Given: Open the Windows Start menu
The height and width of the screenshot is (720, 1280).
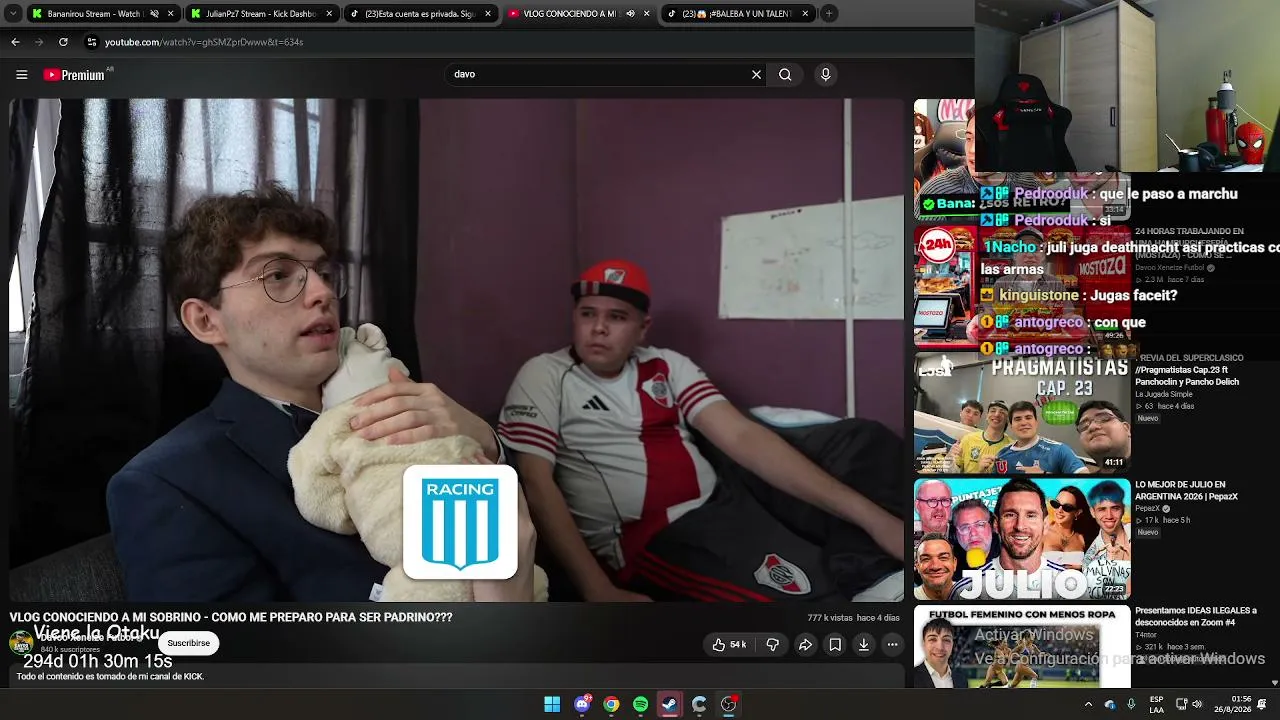Looking at the screenshot, I should 552,704.
